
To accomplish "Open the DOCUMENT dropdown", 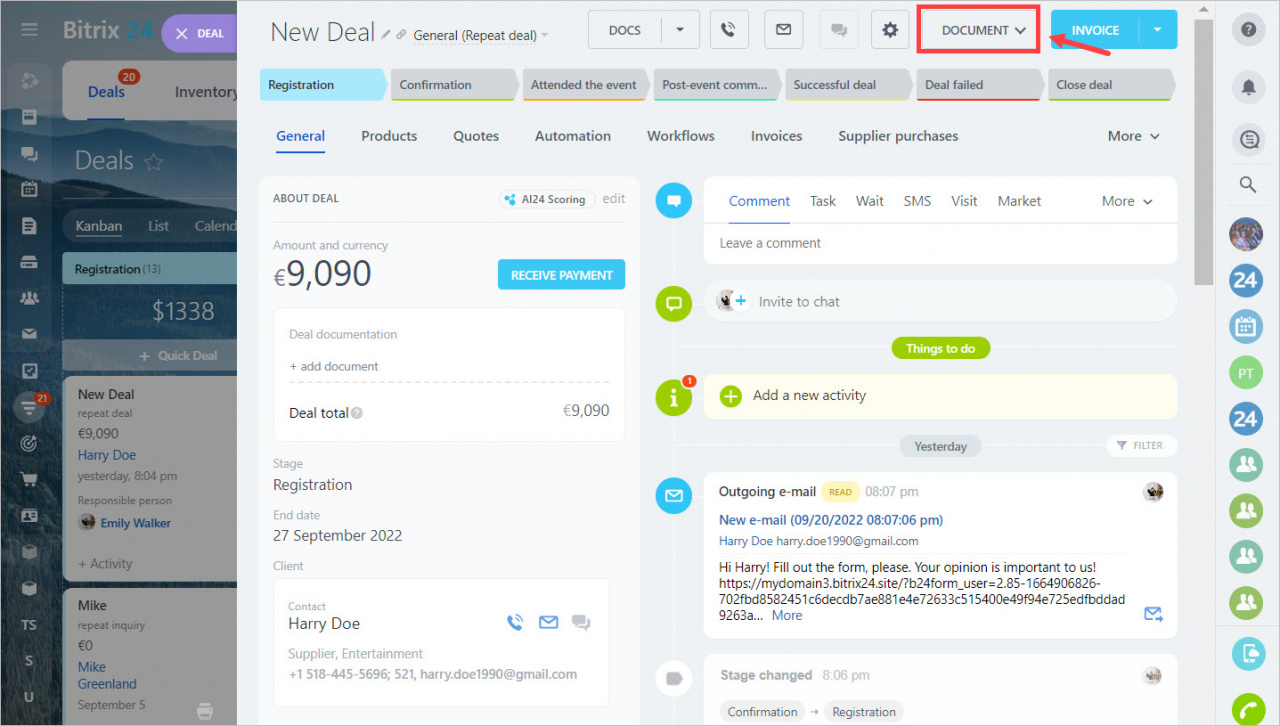I will pyautogui.click(x=979, y=30).
